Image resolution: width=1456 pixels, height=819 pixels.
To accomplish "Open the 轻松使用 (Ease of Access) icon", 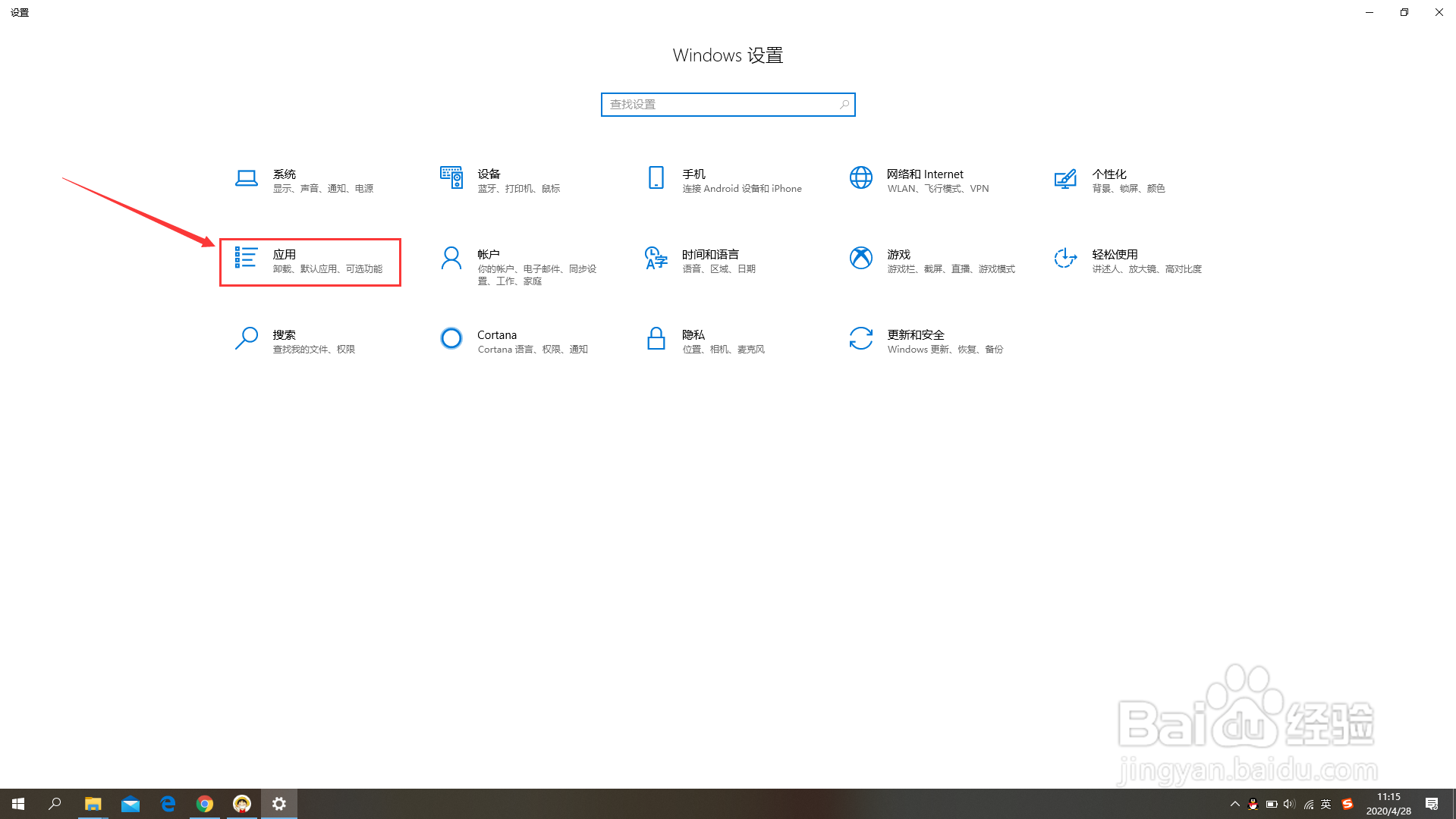I will pos(1065,258).
